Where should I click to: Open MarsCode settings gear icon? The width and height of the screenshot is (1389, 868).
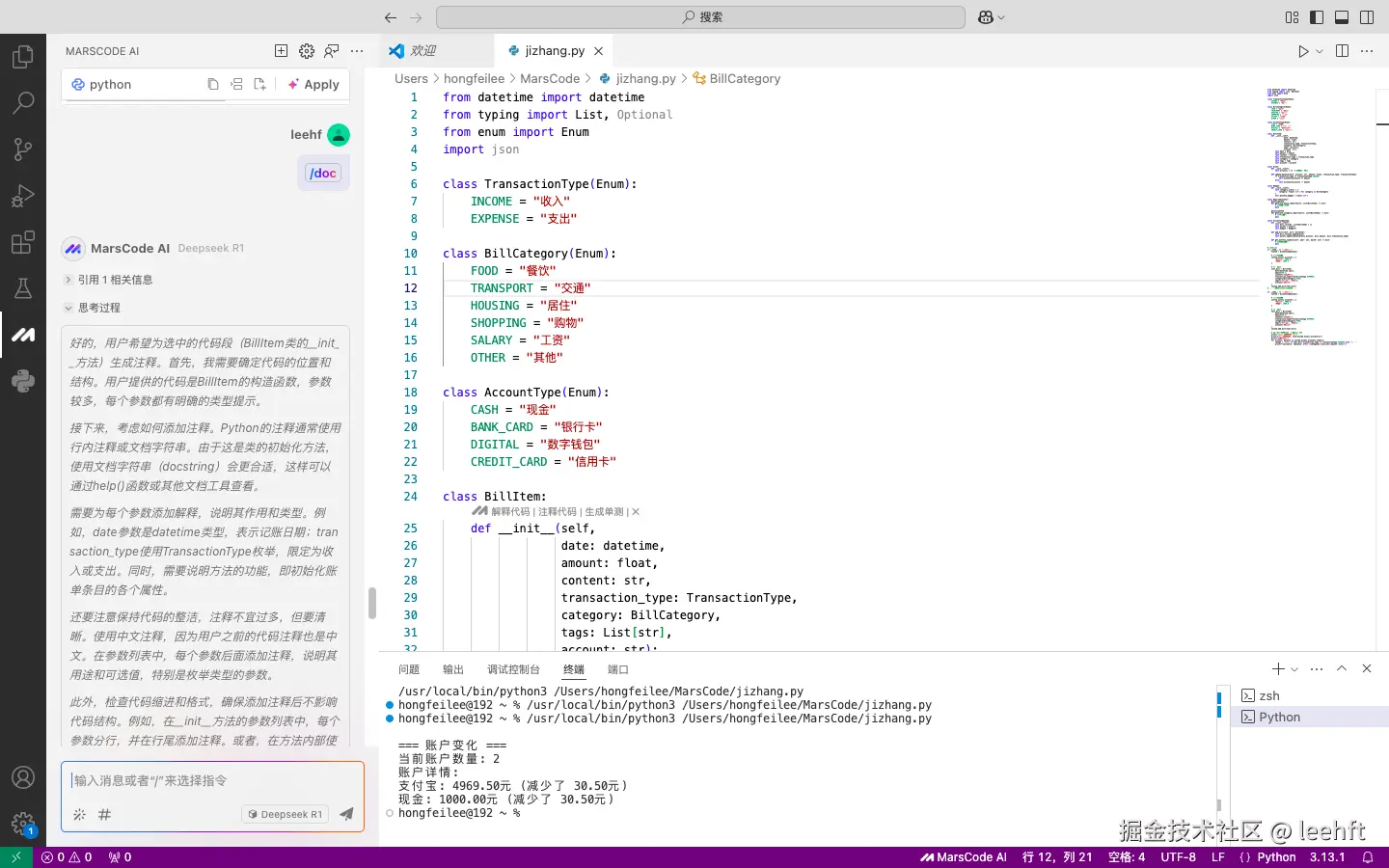pos(306,50)
